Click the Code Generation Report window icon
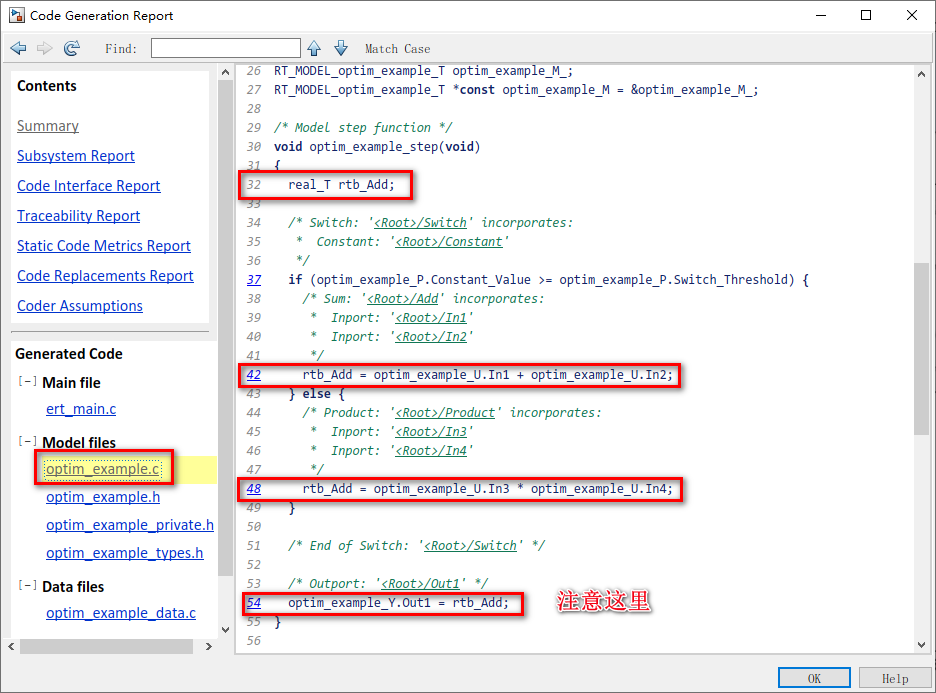This screenshot has height=693, width=936. tap(17, 16)
